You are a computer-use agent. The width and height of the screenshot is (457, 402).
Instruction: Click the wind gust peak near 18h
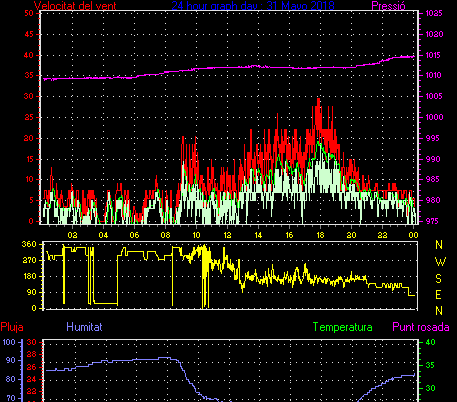tap(319, 100)
